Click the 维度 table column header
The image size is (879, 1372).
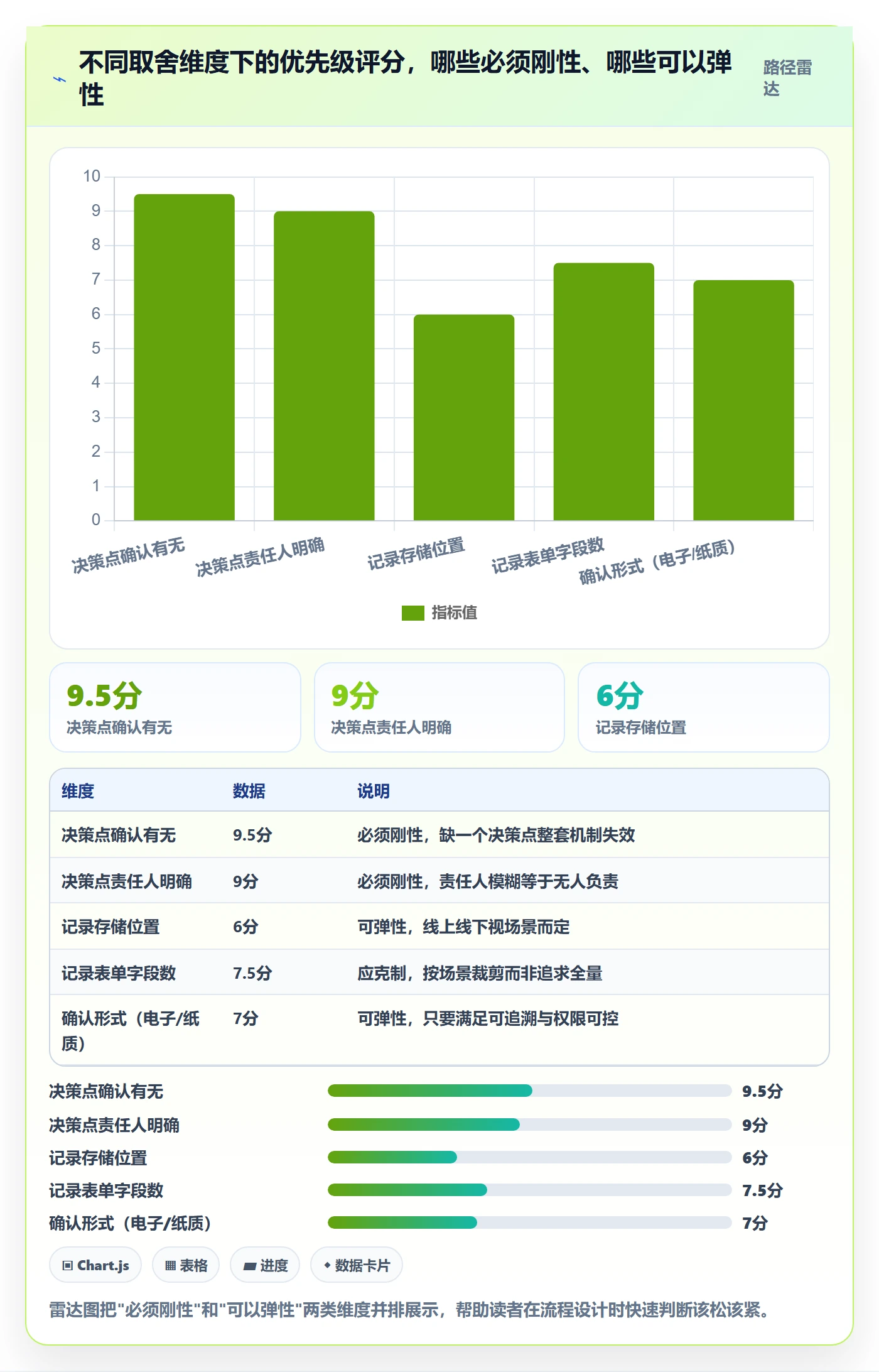pos(78,791)
